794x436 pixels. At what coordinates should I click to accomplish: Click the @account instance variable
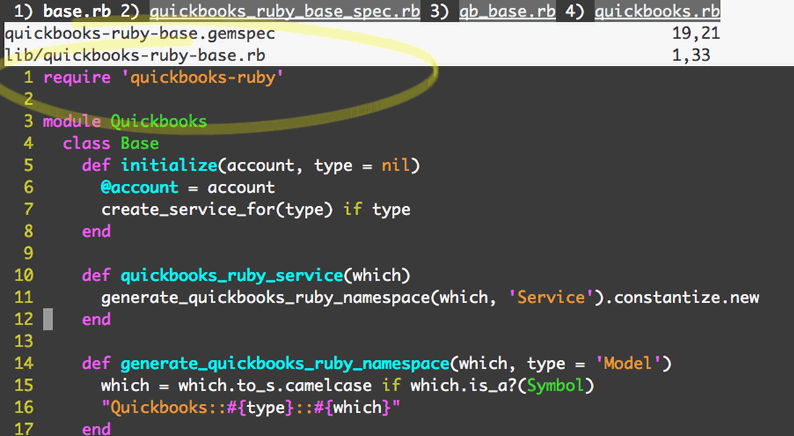pos(140,187)
